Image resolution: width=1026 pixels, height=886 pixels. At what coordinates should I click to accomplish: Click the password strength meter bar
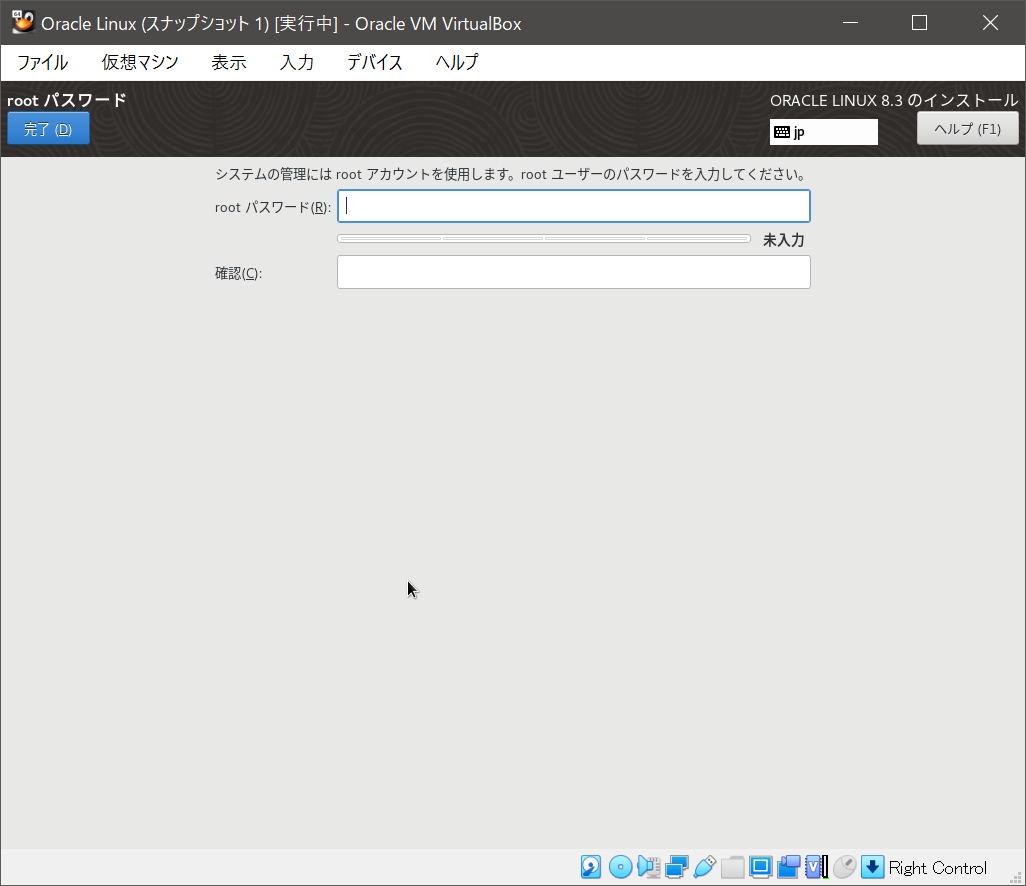(544, 239)
